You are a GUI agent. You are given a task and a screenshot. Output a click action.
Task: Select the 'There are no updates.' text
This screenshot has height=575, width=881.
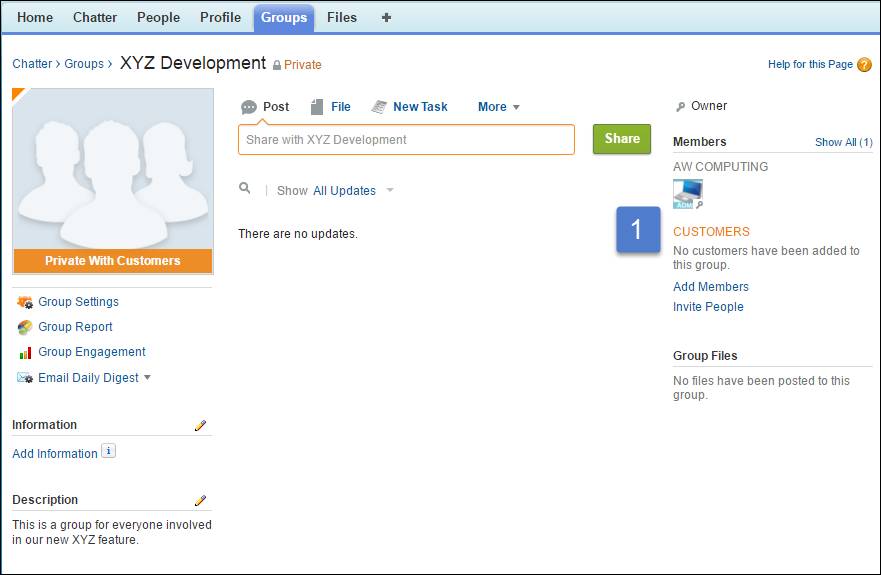[298, 234]
